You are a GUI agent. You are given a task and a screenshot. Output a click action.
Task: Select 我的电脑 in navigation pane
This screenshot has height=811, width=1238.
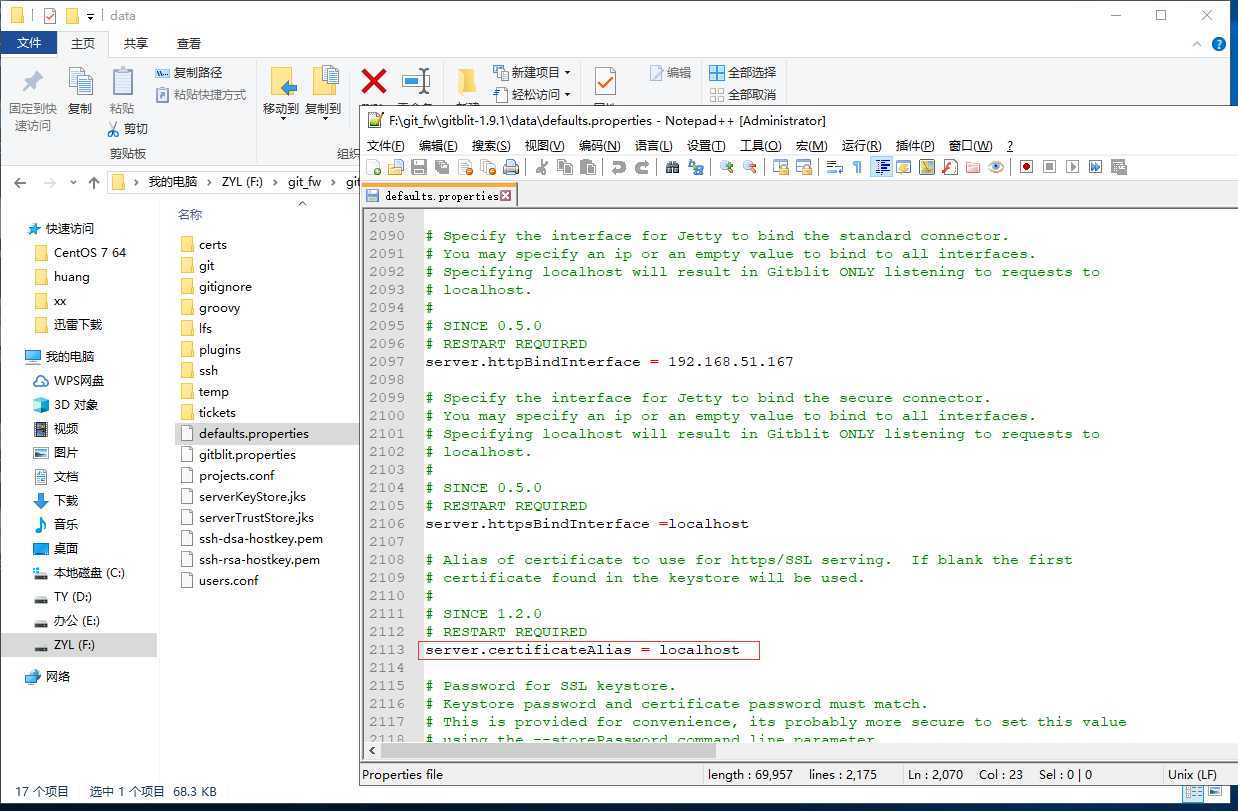coord(58,357)
